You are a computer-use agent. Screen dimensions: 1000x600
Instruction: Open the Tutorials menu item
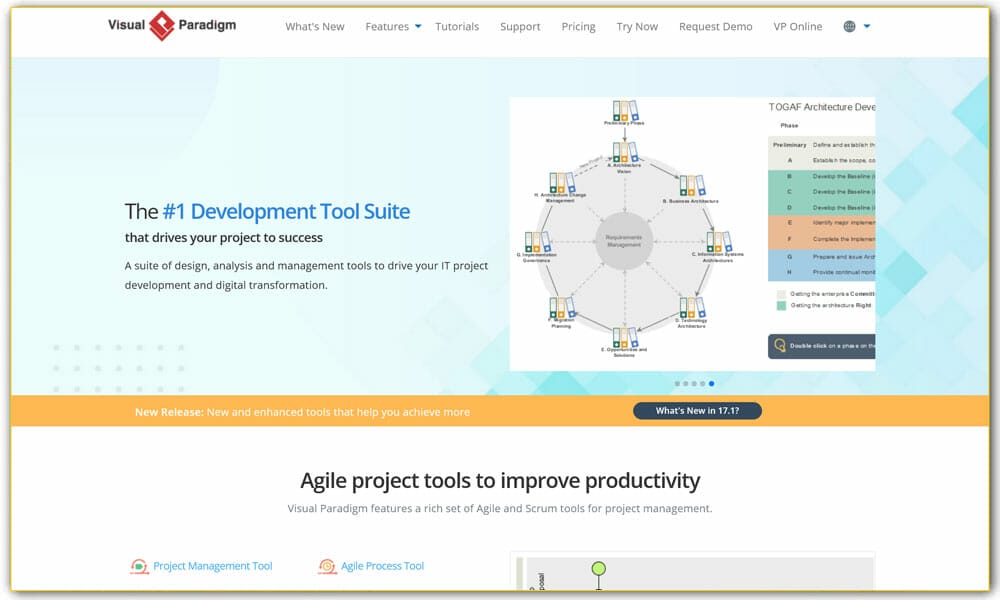point(457,27)
